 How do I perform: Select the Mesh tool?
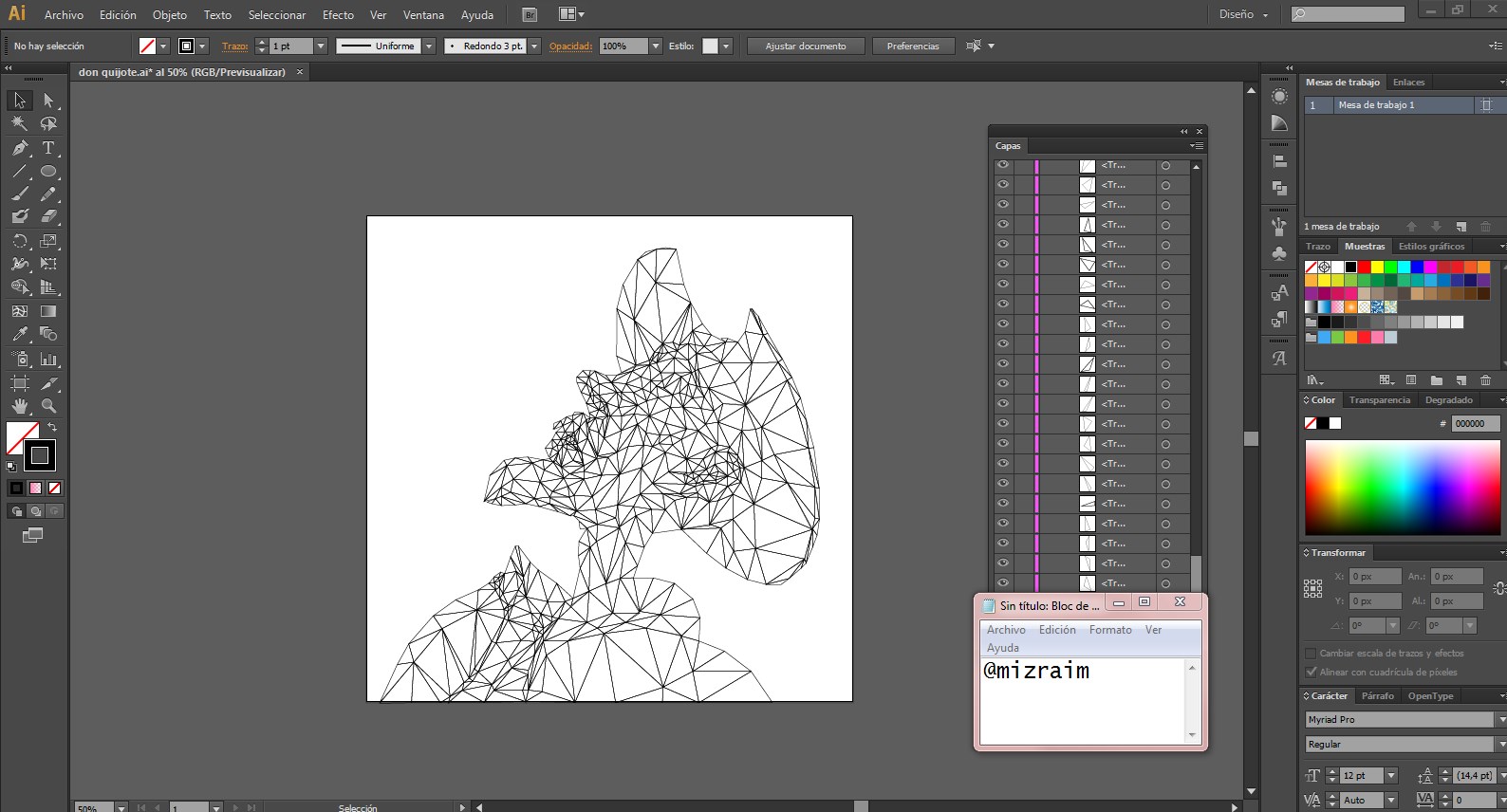pos(19,311)
